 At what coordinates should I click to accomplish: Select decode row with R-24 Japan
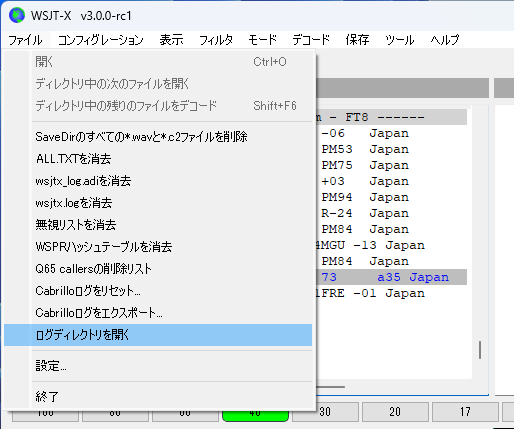pos(392,213)
